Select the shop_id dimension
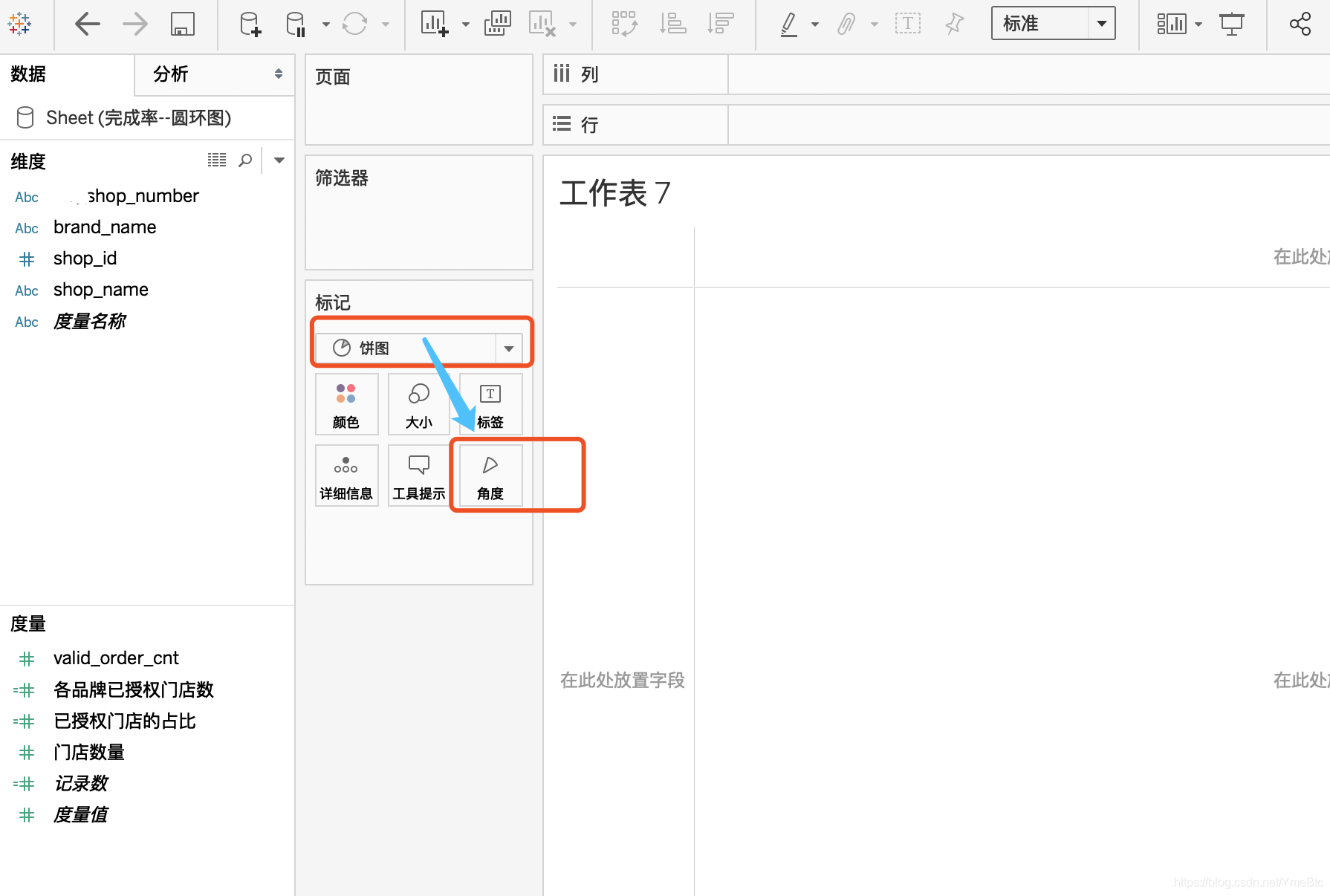Image resolution: width=1330 pixels, height=896 pixels. click(85, 259)
